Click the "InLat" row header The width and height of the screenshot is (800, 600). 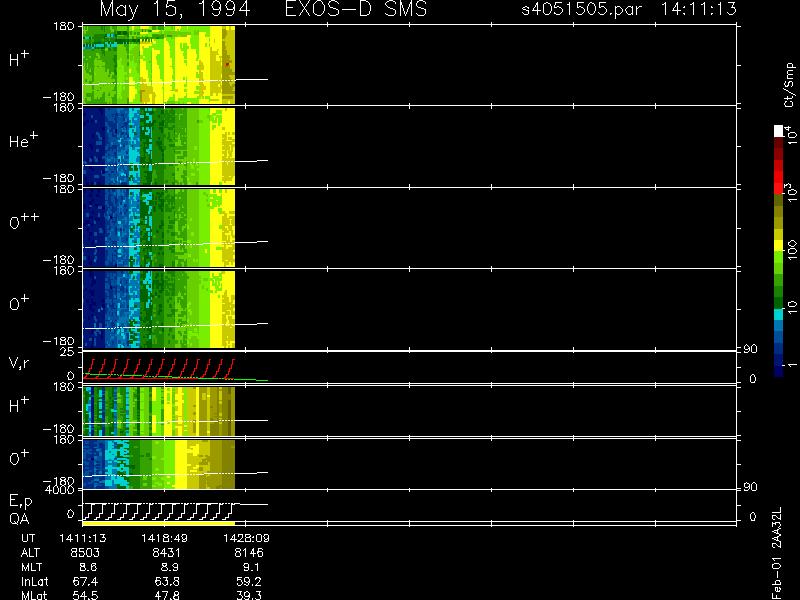pyautogui.click(x=35, y=581)
